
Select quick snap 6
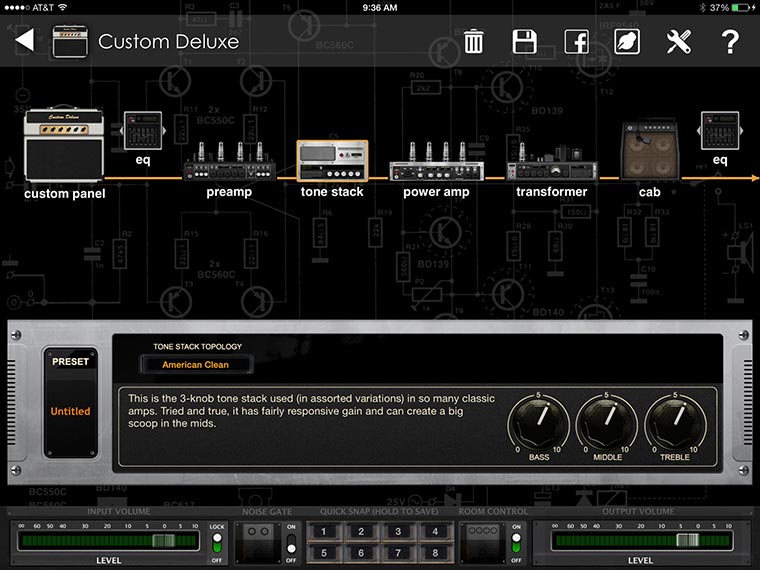361,553
